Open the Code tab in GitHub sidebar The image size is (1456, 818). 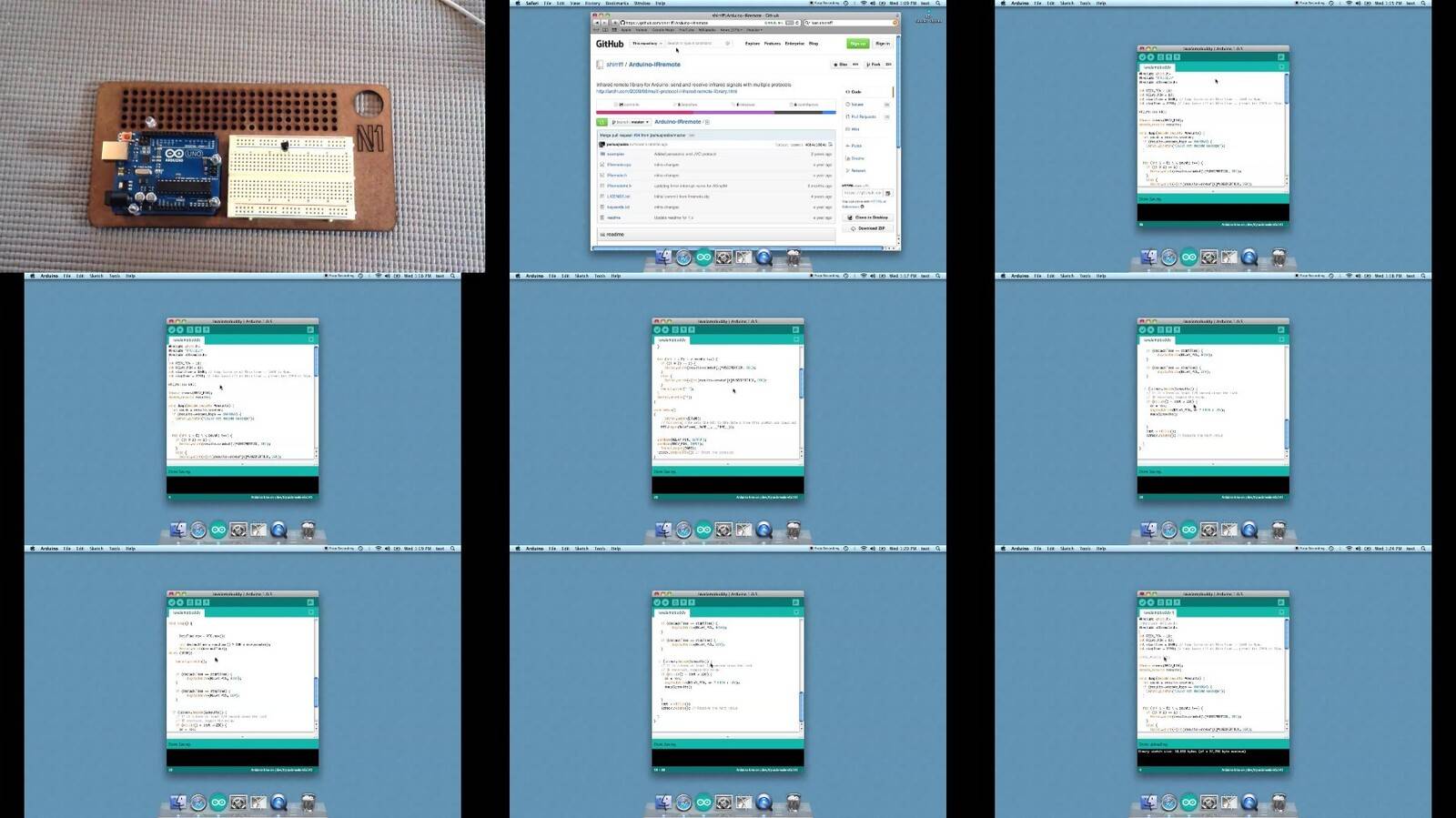(855, 92)
